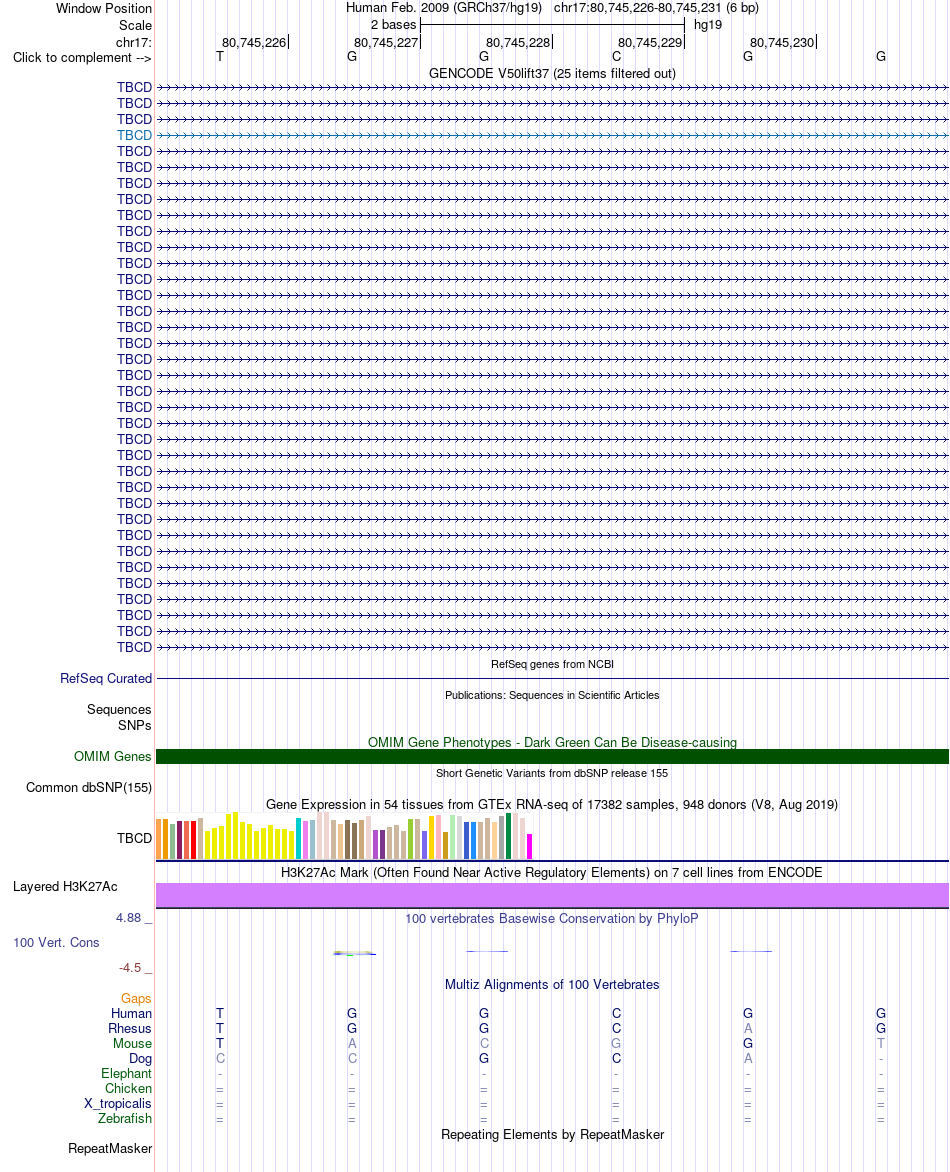Open 'Publications: Sequences in Scientific Articles' title

[x=552, y=695]
